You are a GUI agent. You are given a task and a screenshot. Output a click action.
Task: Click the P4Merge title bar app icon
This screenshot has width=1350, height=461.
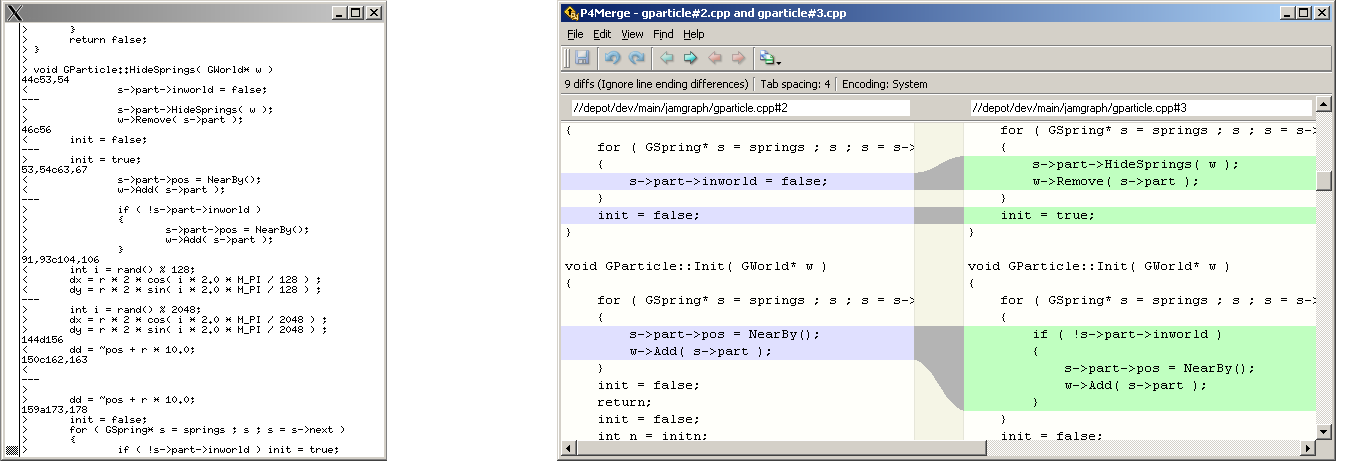[x=571, y=13]
